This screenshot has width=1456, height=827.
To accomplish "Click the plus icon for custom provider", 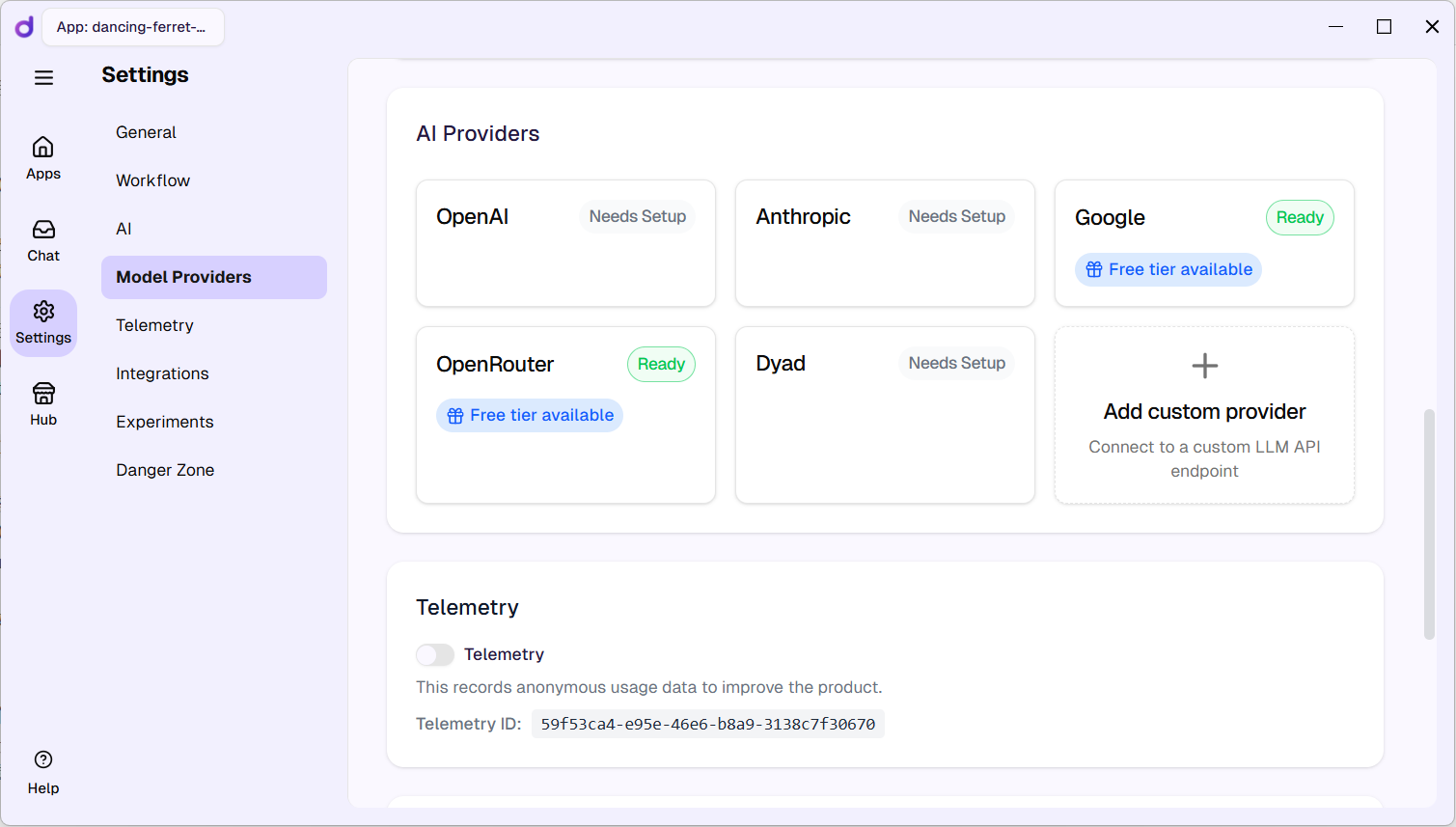I will click(1204, 366).
